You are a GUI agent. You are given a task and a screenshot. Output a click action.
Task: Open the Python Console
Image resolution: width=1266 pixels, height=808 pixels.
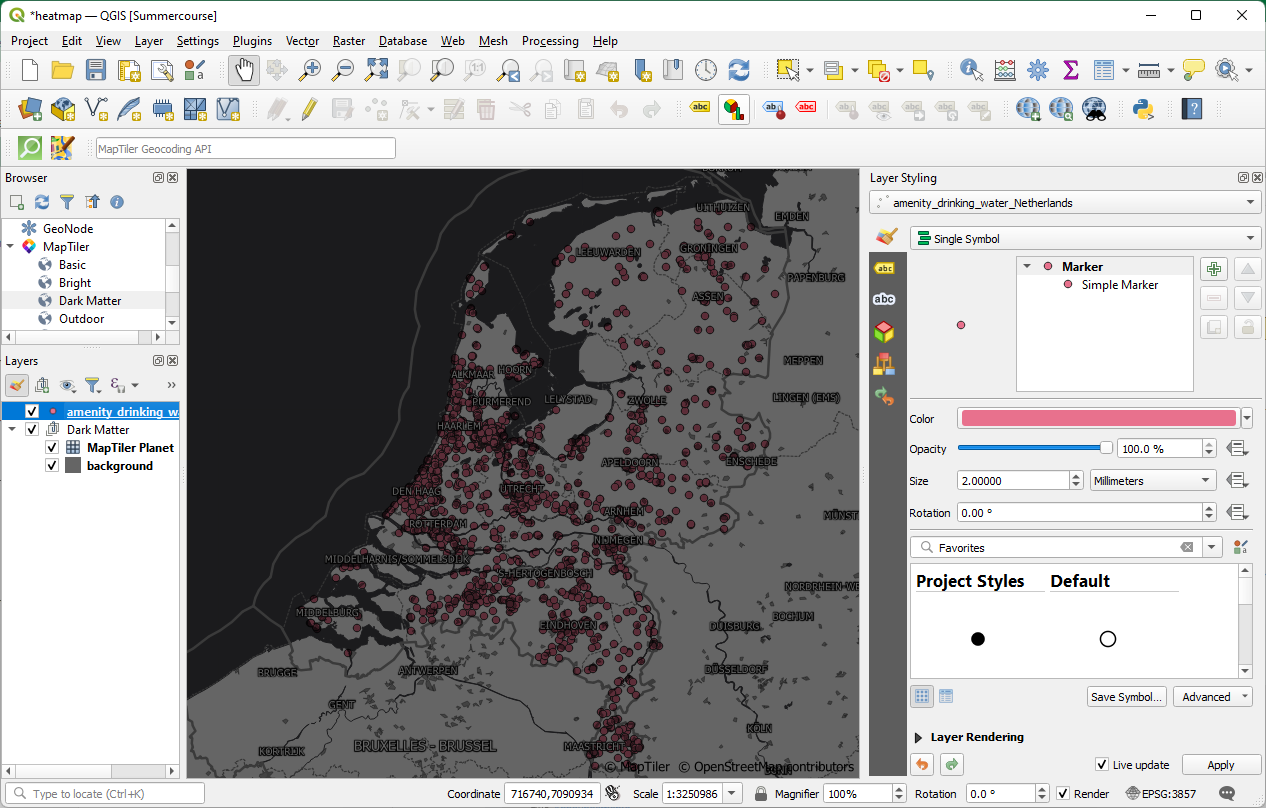[x=1142, y=109]
